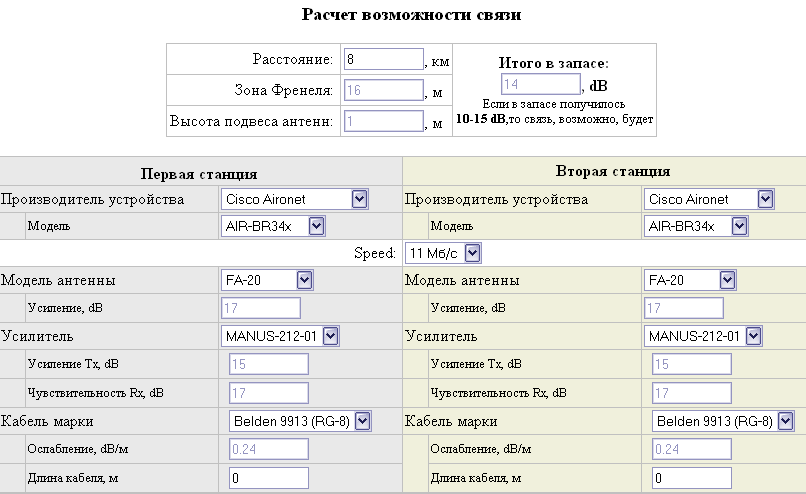Open second station Усилитель MANUS-212-01 dropdown
The height and width of the screenshot is (494, 806).
point(703,335)
